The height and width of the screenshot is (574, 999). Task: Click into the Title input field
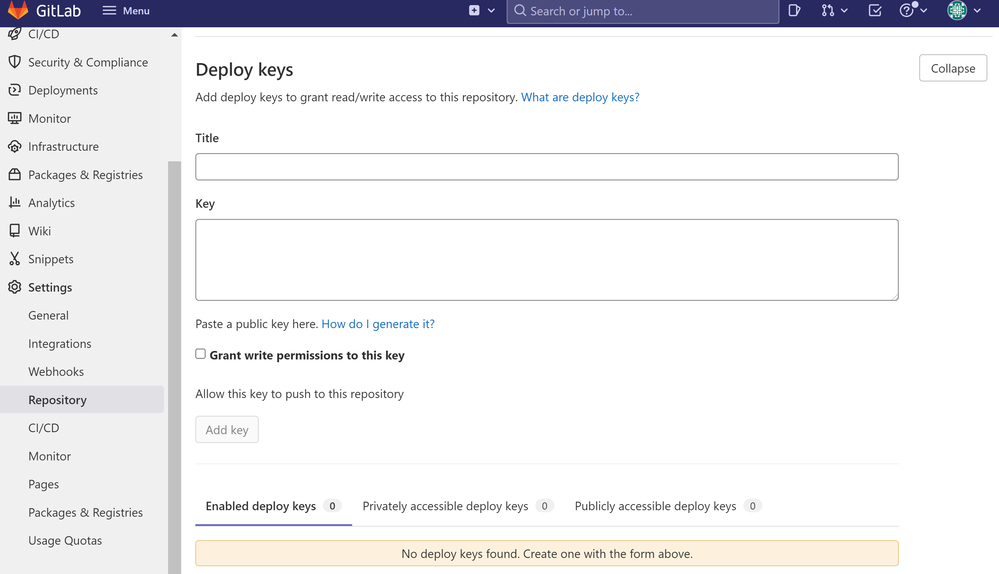coord(547,167)
